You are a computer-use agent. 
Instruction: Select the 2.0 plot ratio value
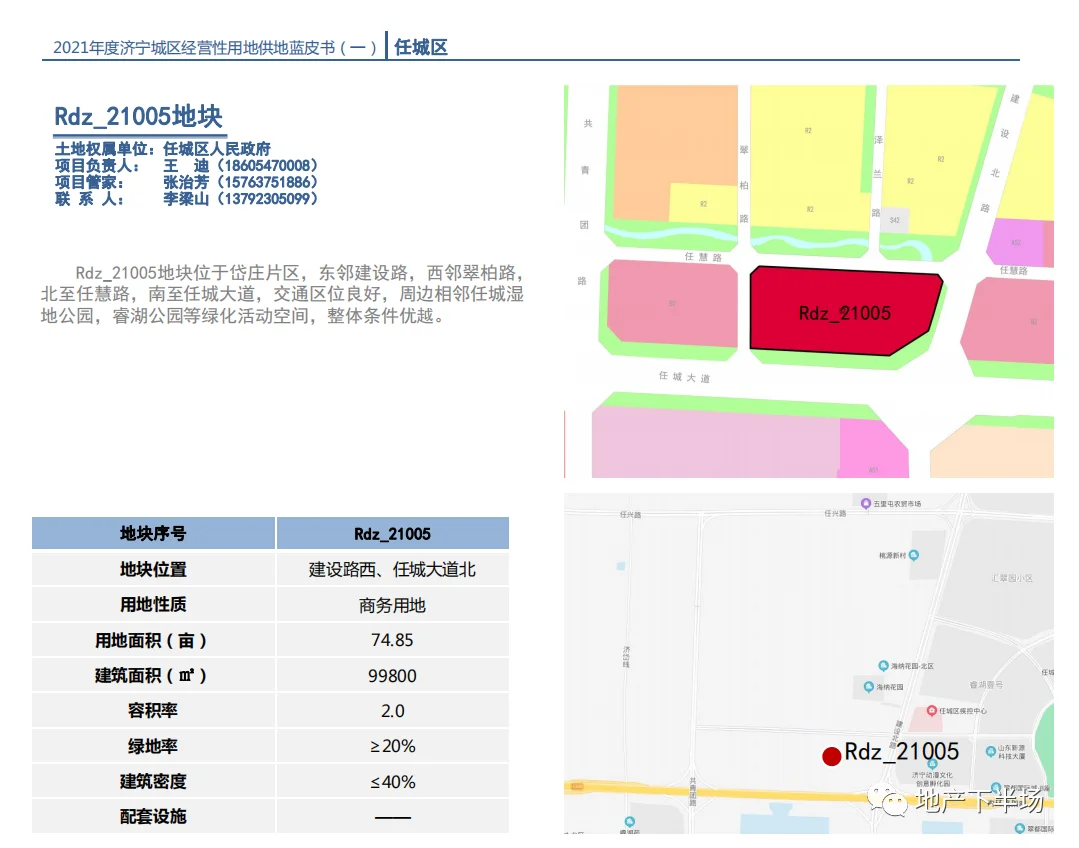(x=392, y=711)
